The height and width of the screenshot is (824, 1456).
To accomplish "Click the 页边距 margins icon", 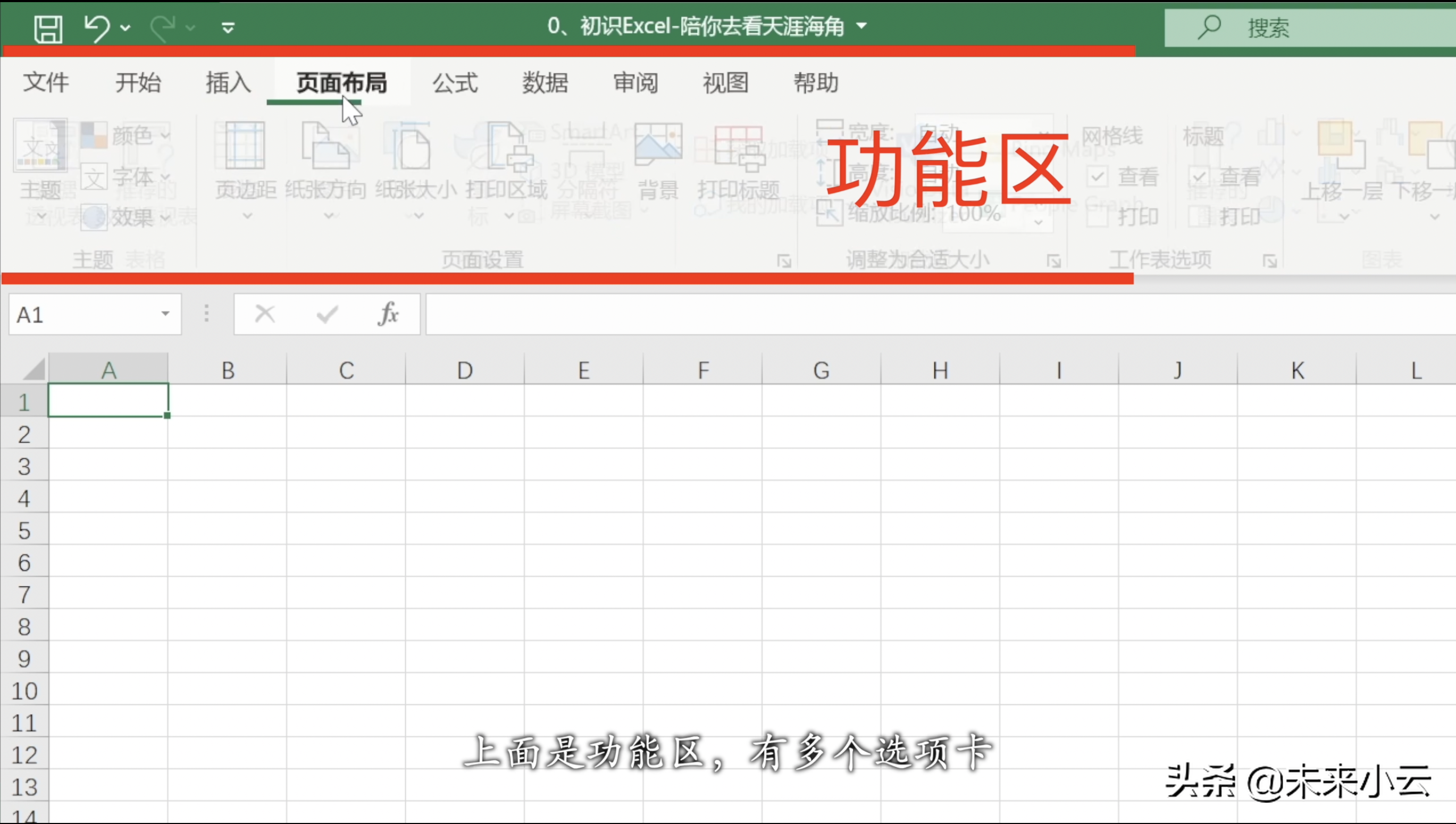I will coord(245,146).
